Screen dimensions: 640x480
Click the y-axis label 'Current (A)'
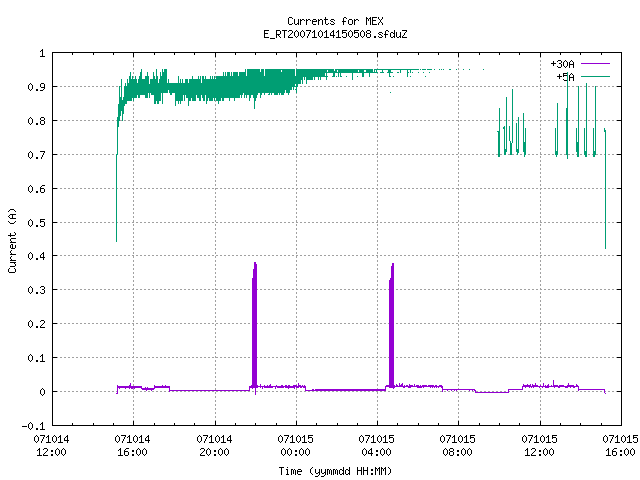pos(12,240)
